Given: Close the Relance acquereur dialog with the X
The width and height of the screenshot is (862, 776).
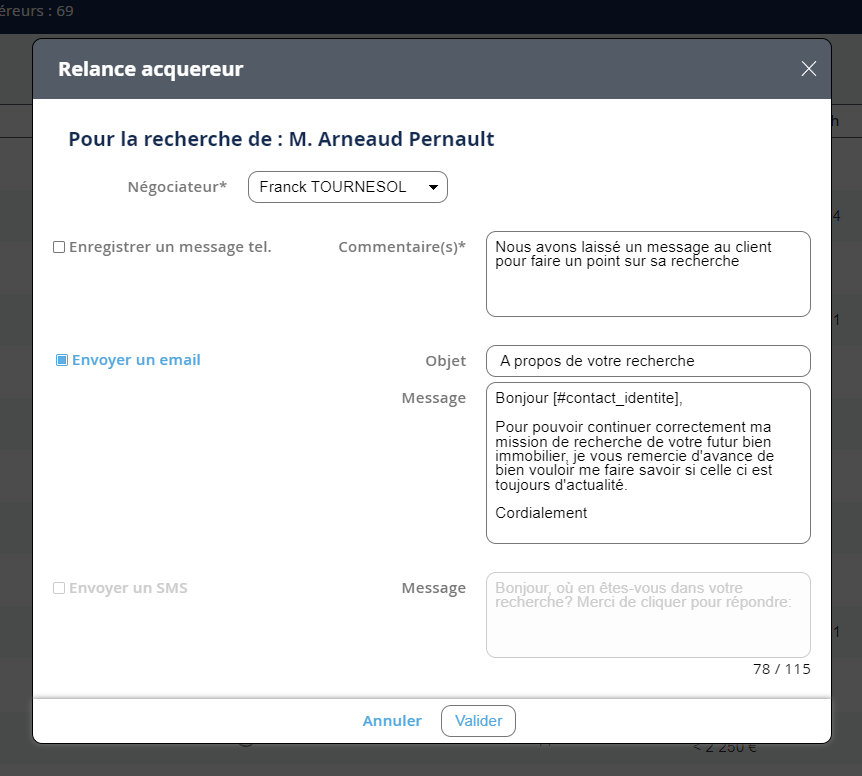Looking at the screenshot, I should pos(808,69).
